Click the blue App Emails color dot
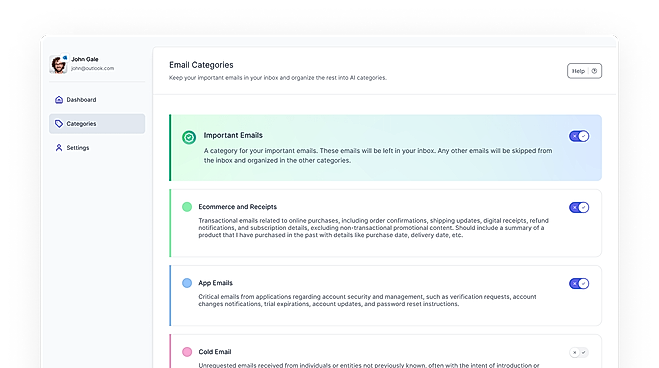 187,283
